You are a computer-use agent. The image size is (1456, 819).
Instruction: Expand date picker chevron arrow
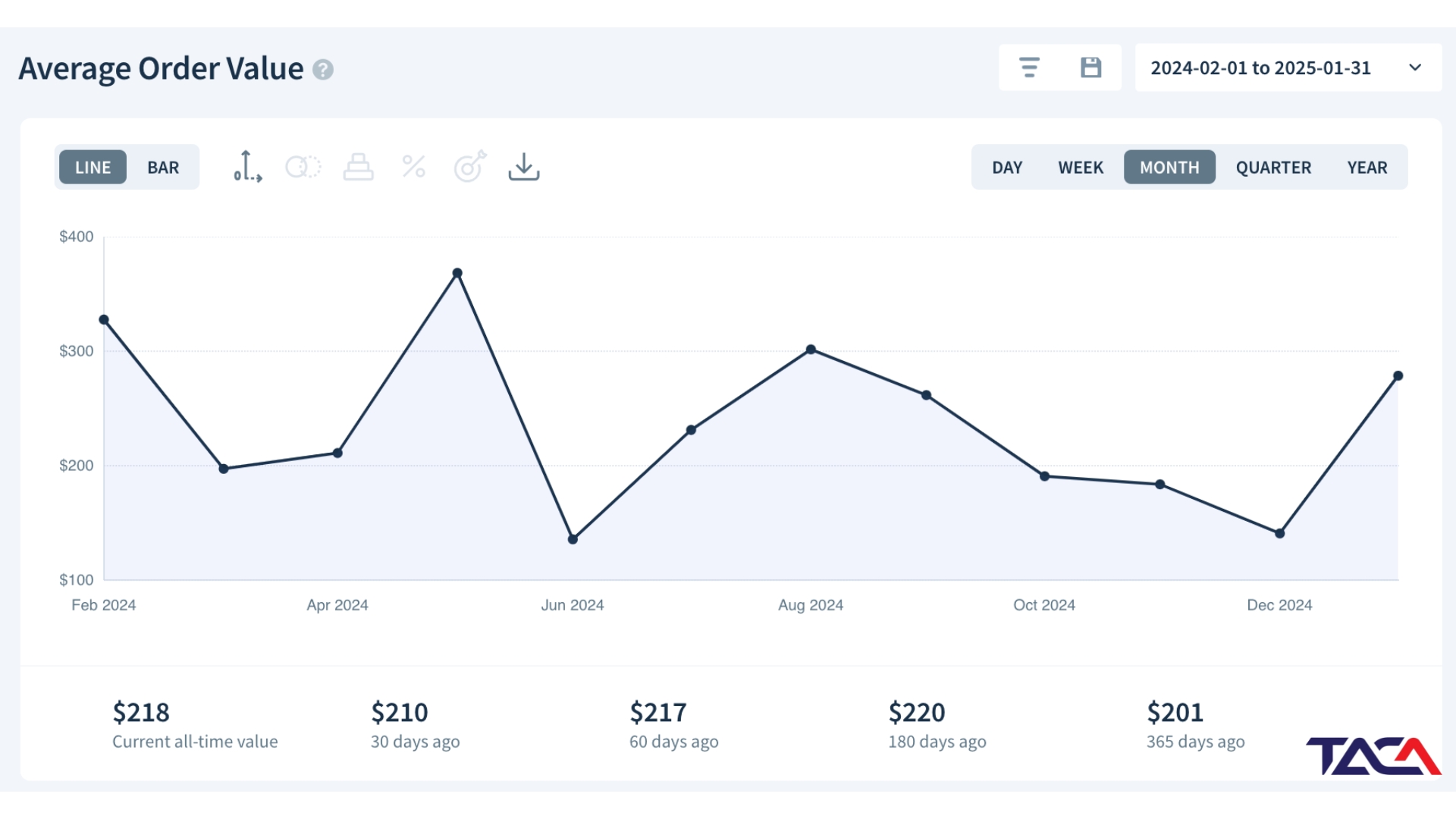click(1415, 67)
